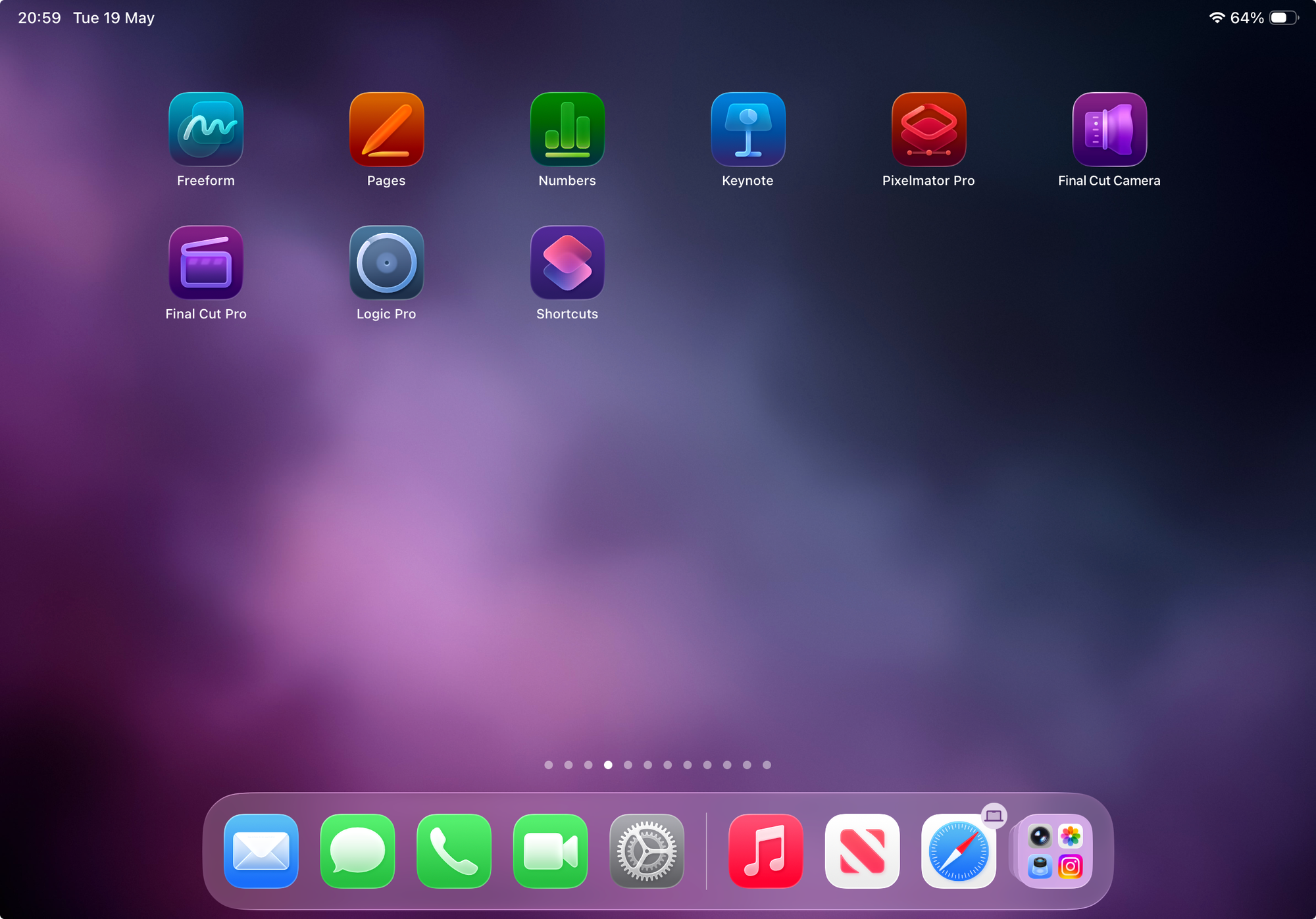Viewport: 1316px width, 919px height.
Task: Open Settings from the dock
Action: 647,851
